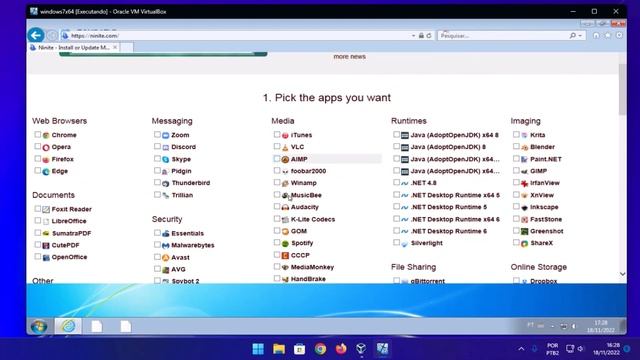
Task: Check the Firefox checkbox
Action: [38, 158]
